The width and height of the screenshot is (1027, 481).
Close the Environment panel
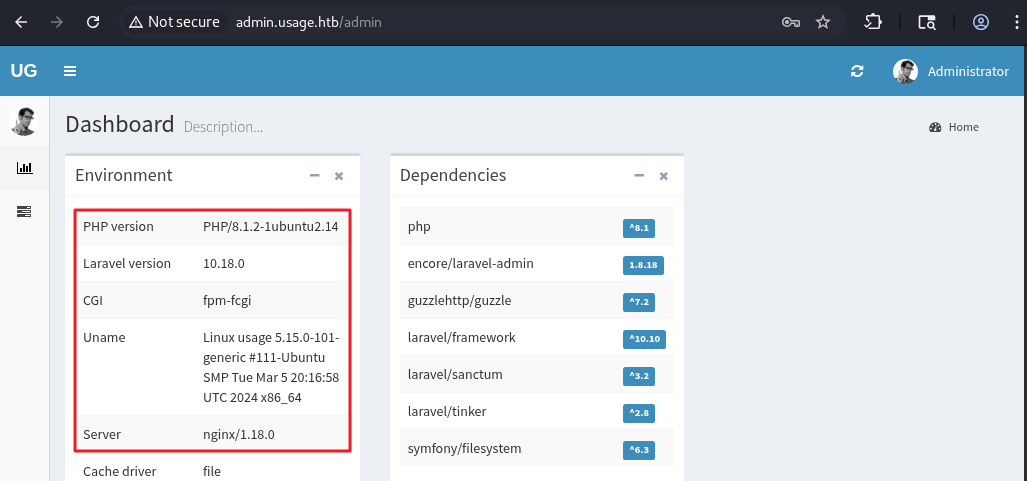point(339,175)
